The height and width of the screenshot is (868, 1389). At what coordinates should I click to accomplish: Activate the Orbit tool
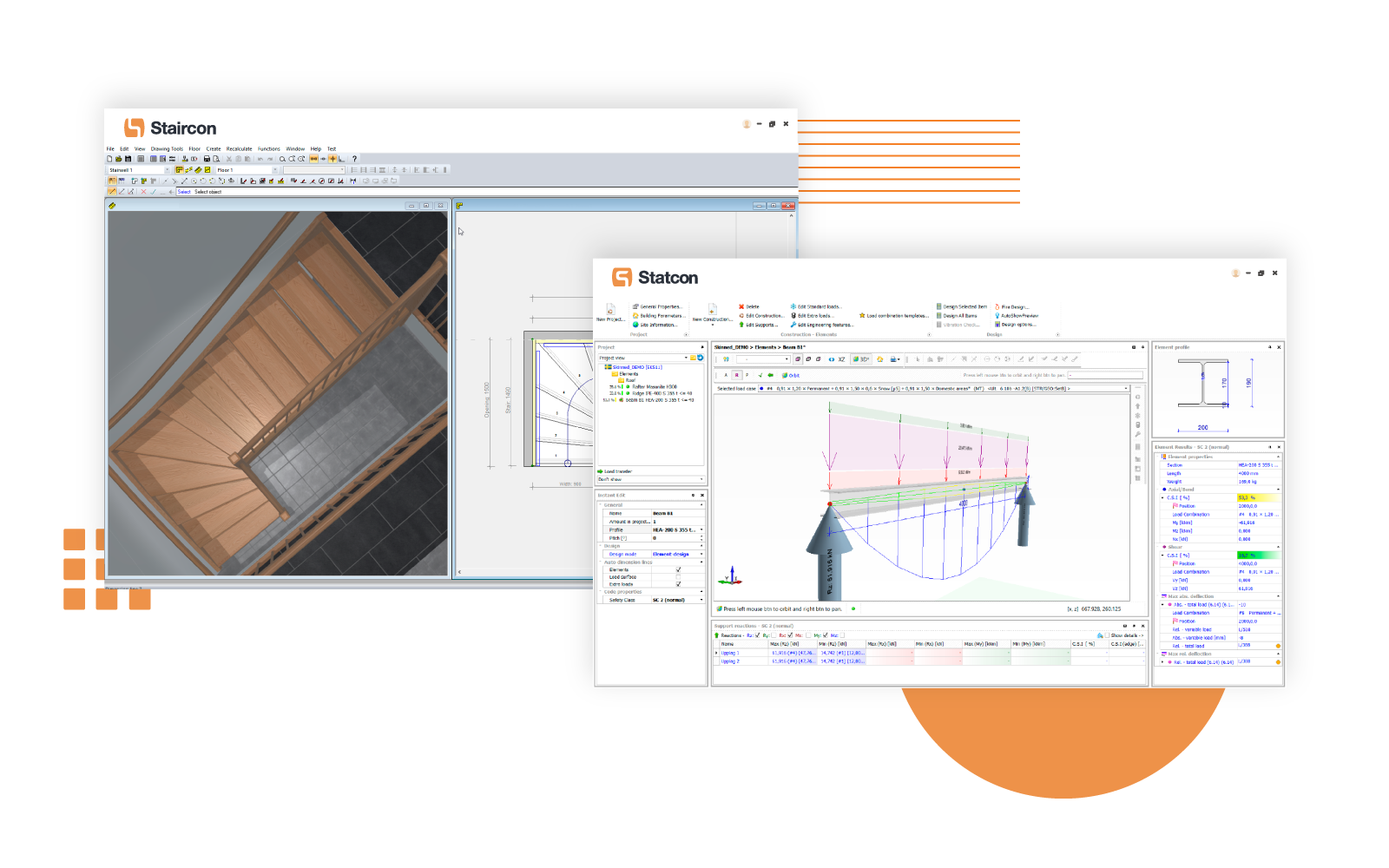click(x=791, y=376)
